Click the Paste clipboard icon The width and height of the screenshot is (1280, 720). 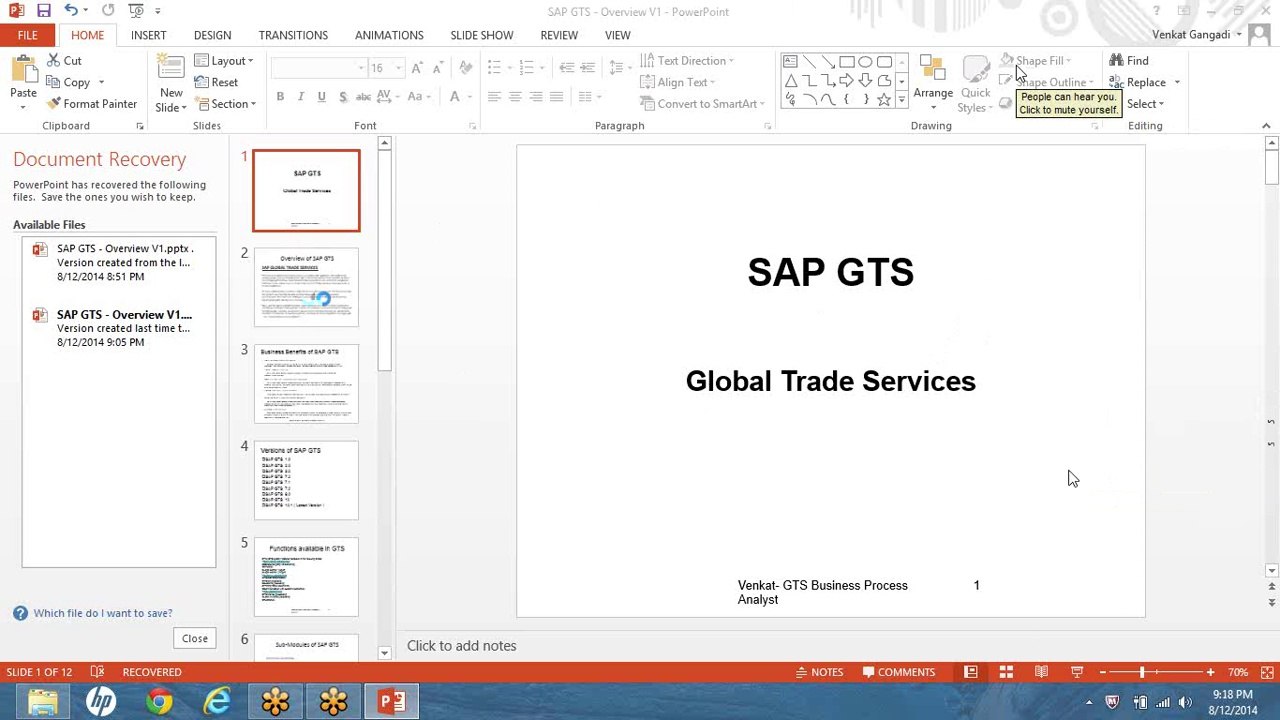23,71
